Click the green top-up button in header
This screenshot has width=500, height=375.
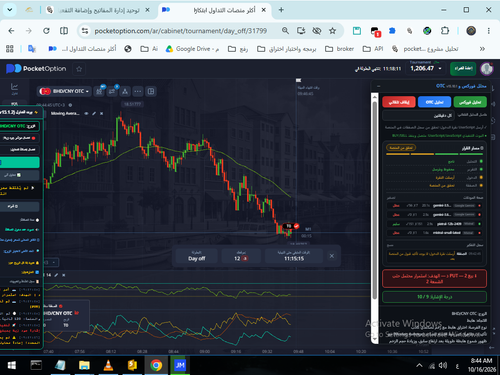click(463, 68)
